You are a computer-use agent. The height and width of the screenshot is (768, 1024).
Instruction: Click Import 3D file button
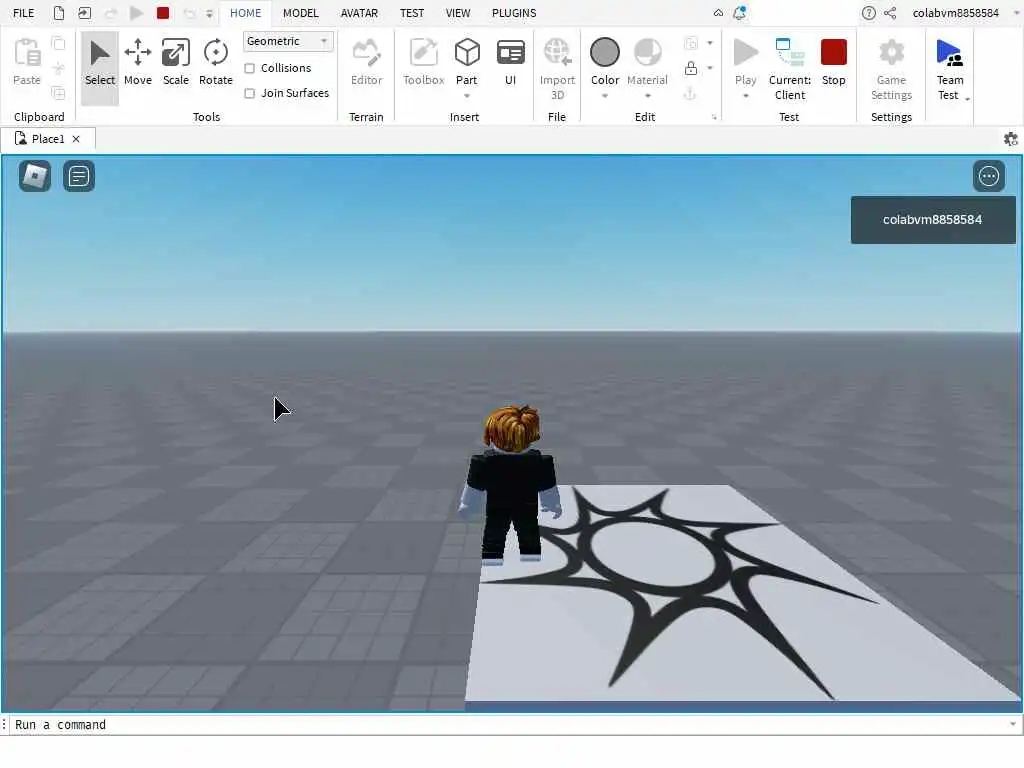pos(557,69)
